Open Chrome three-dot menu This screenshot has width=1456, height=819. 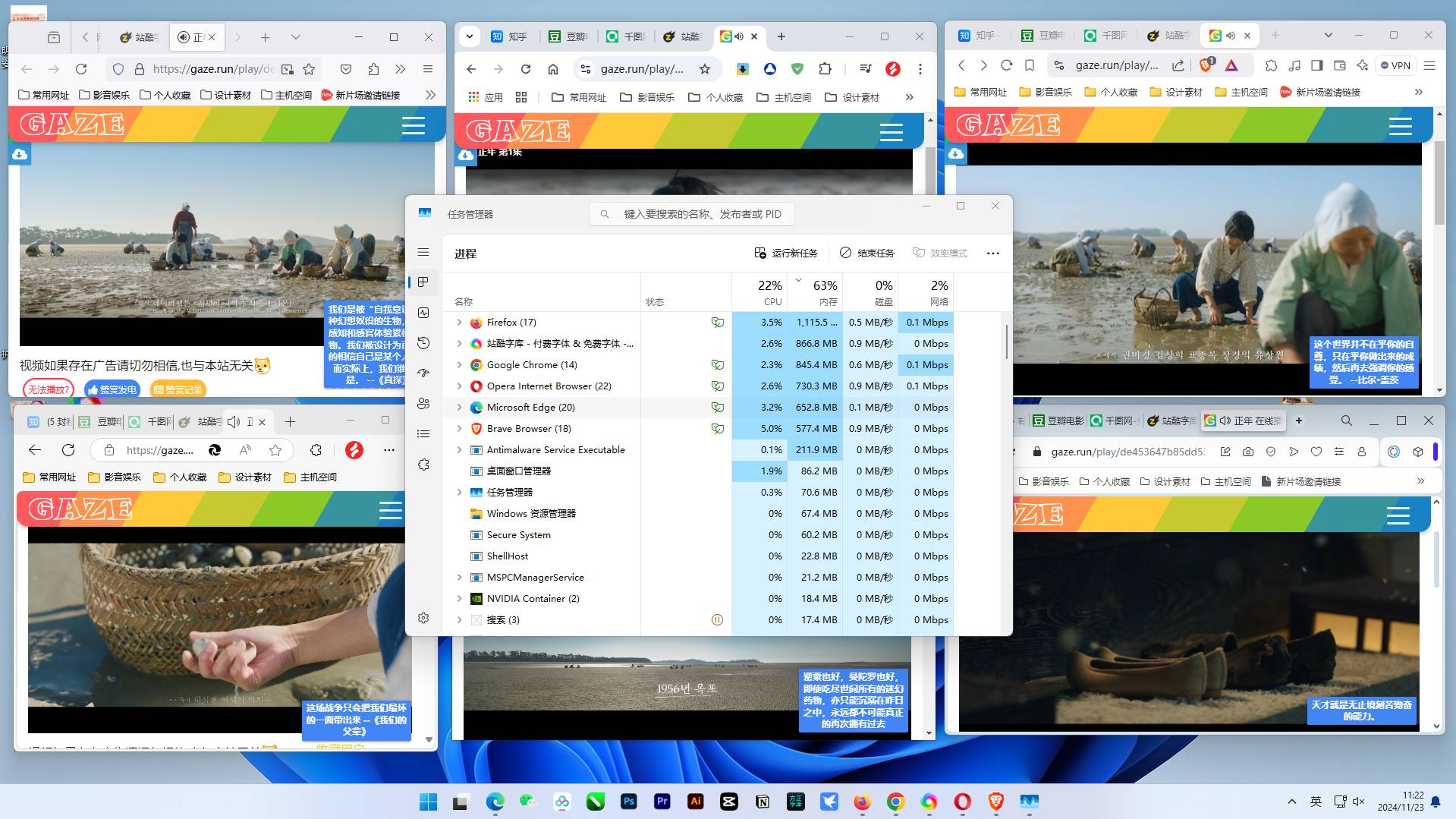pyautogui.click(x=920, y=69)
